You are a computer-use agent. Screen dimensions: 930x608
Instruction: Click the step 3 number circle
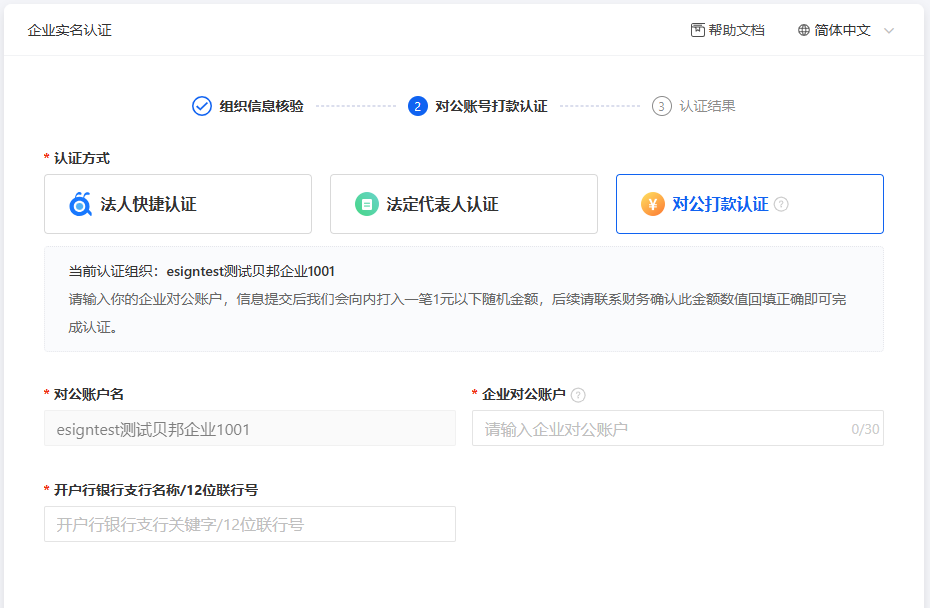(x=662, y=106)
